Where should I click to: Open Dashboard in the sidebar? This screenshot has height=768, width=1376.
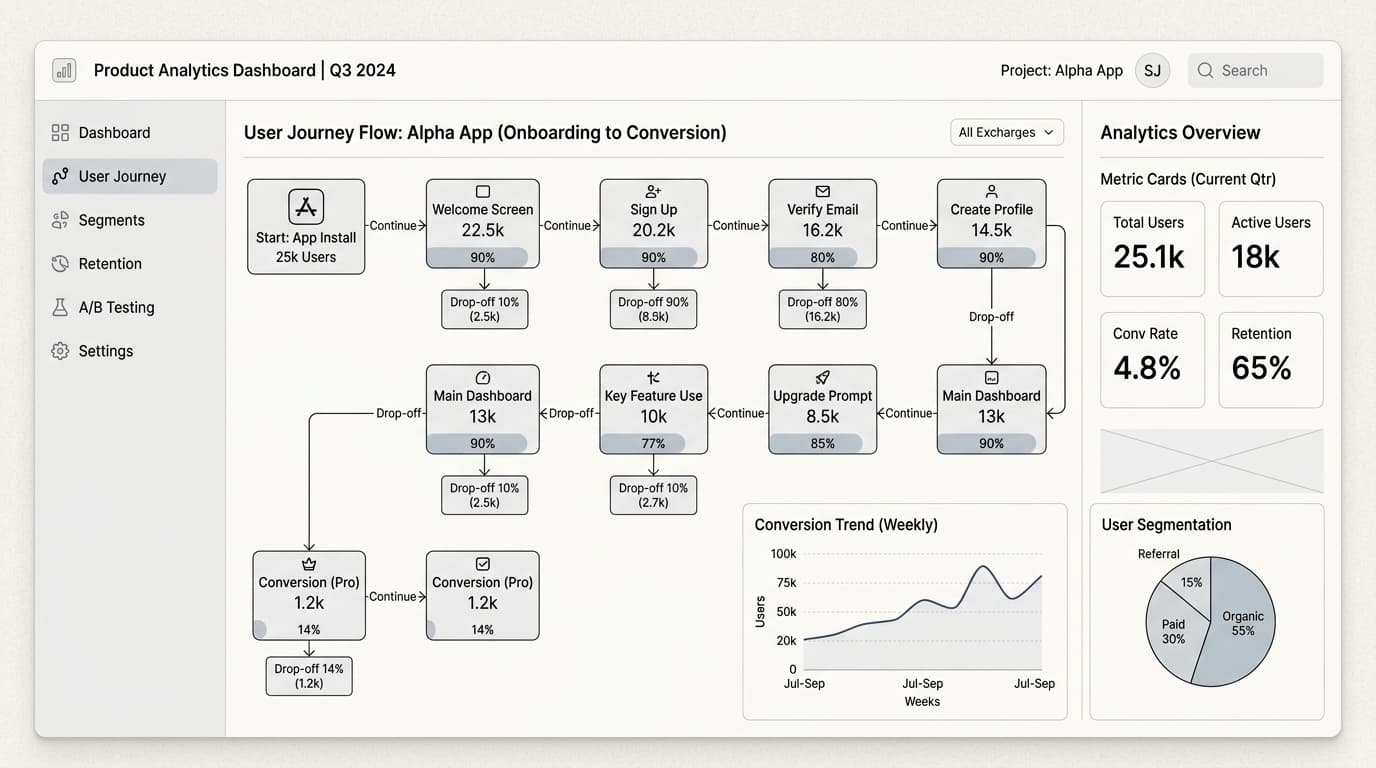[130, 132]
